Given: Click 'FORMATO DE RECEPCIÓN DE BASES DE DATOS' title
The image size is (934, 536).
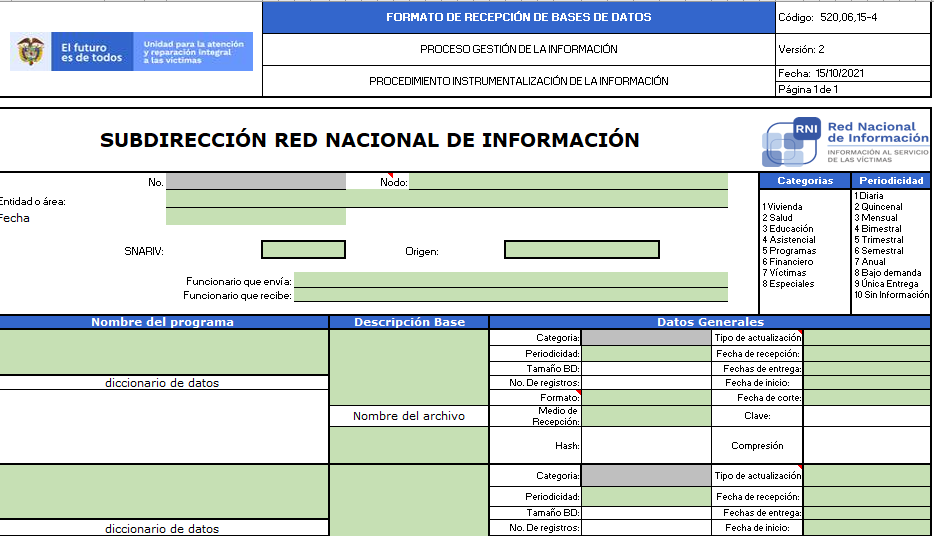Looking at the screenshot, I should pyautogui.click(x=519, y=17).
